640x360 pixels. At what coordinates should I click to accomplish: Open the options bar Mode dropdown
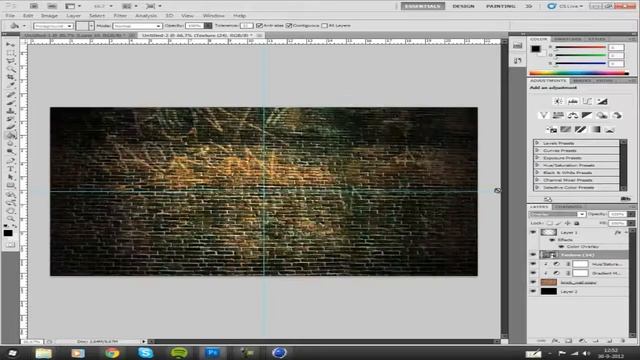click(x=137, y=26)
